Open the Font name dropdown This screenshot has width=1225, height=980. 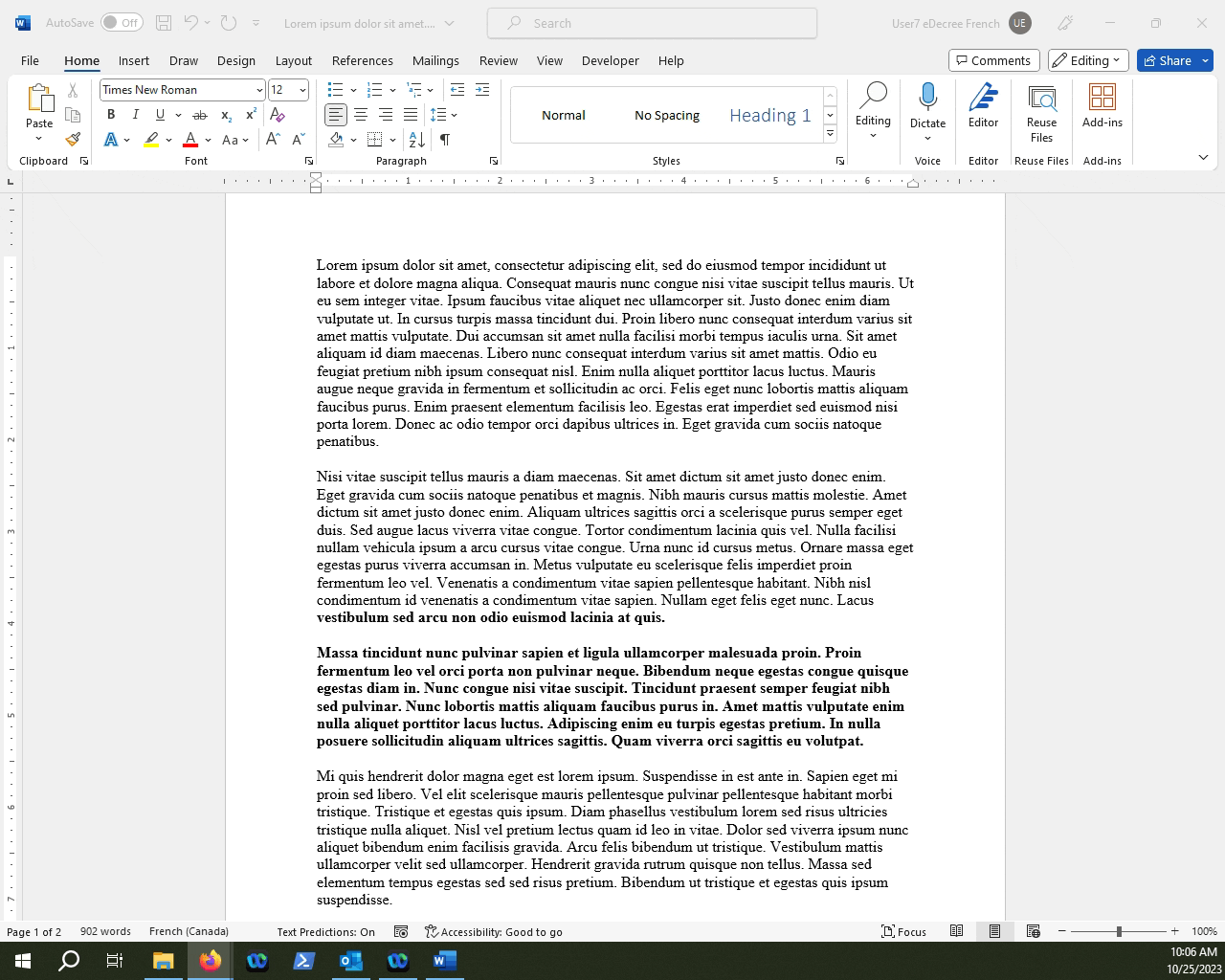pos(260,89)
